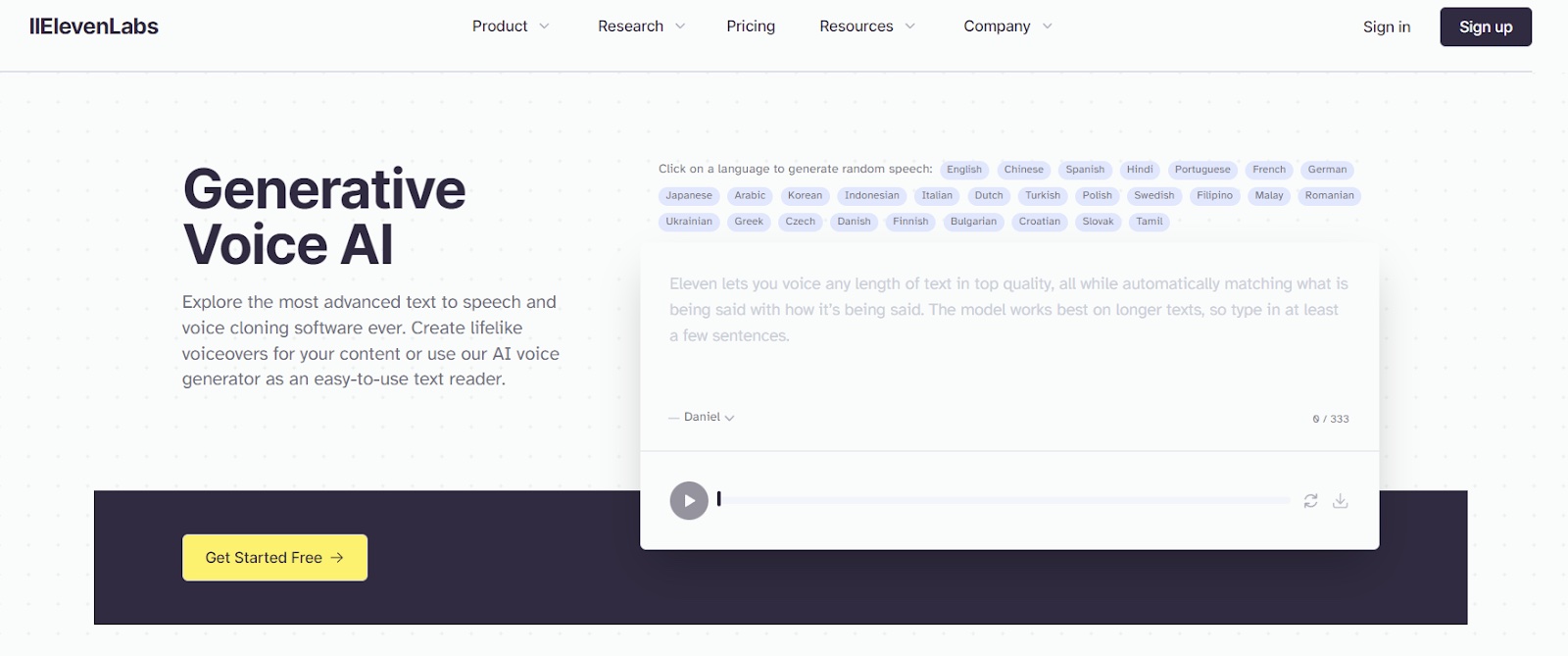Screen dimensions: 1568x656
Task: Click Get Started Free button
Action: click(x=274, y=557)
